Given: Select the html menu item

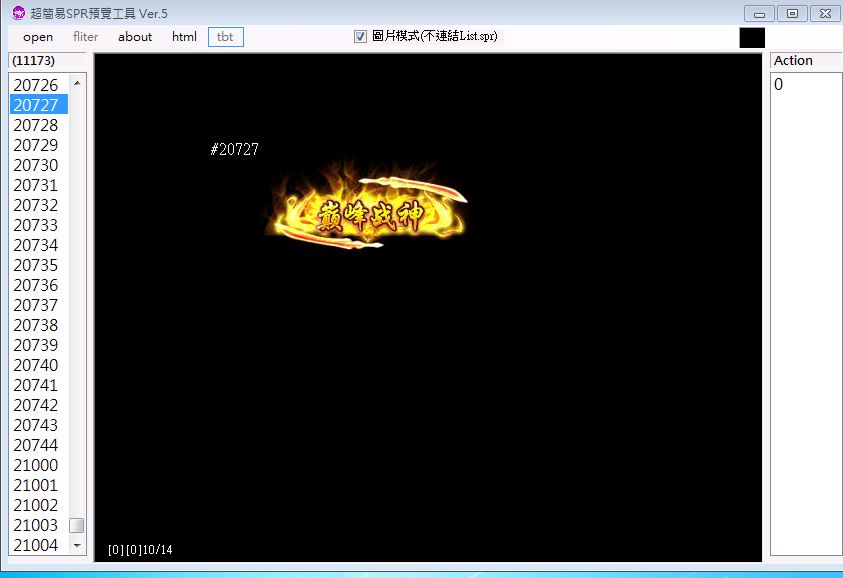Looking at the screenshot, I should click(184, 37).
